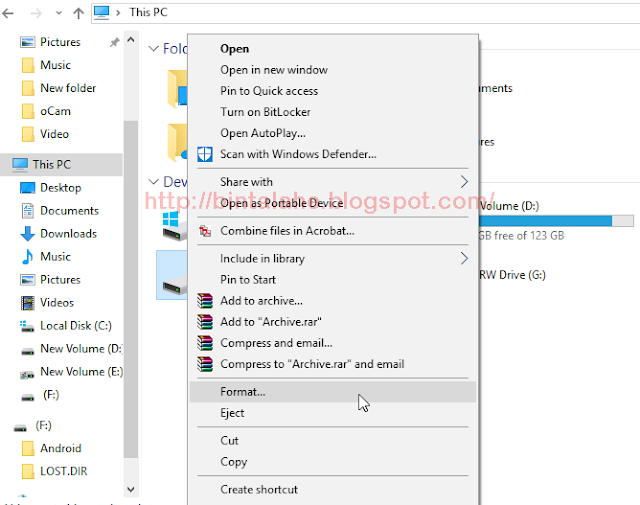Collapse the Folders group chevron
Image resolution: width=640 pixels, height=505 pixels.
click(153, 49)
